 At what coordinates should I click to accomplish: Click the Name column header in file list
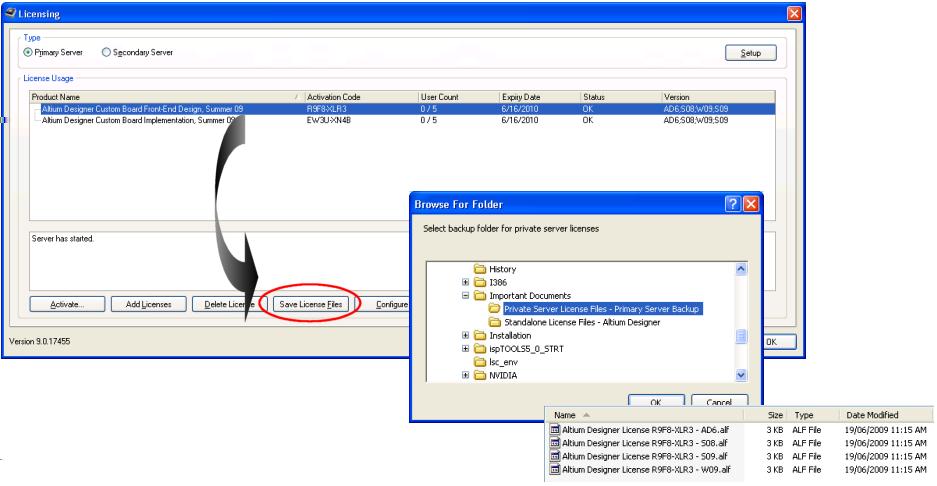click(x=645, y=415)
